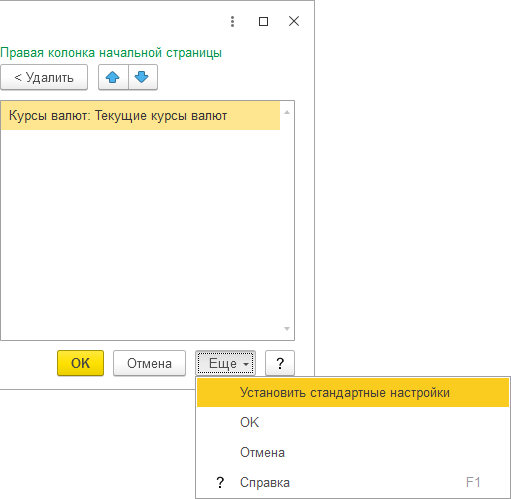The height and width of the screenshot is (499, 511).
Task: Move selected item down with blue arrow
Action: [x=142, y=77]
